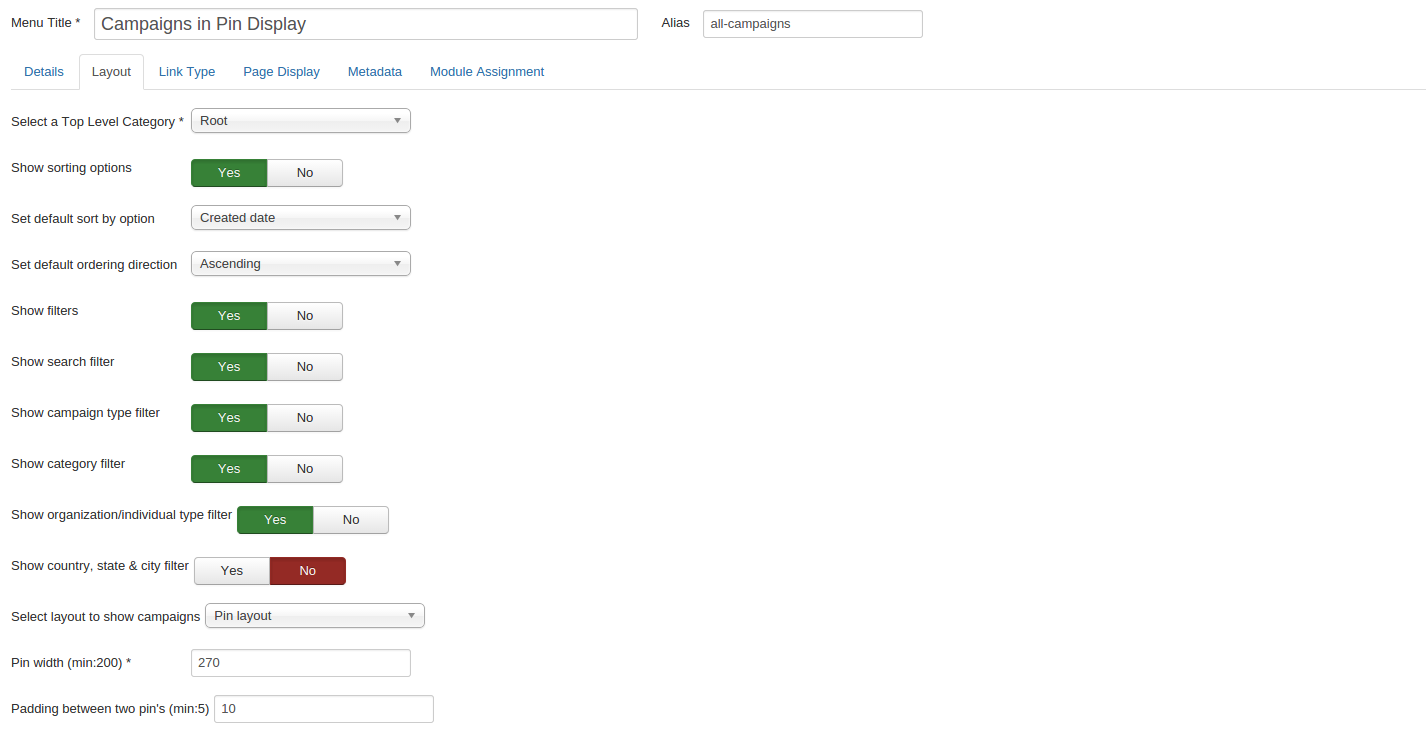Focus the Pin width input field
The height and width of the screenshot is (738, 1426).
point(300,663)
